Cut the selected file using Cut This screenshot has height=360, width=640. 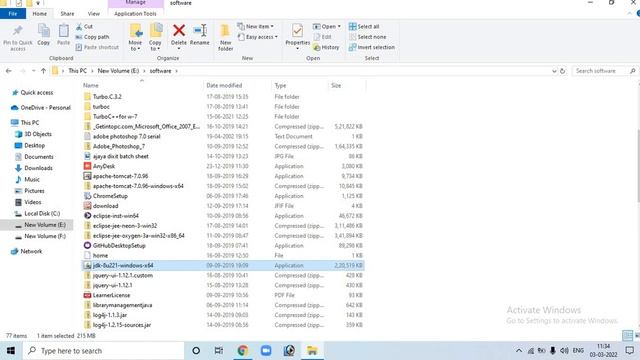coord(84,27)
